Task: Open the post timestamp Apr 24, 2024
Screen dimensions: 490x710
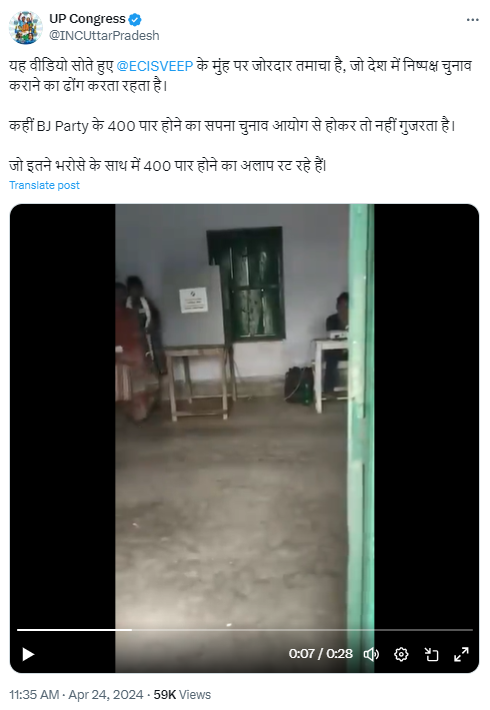Action: pos(106,695)
